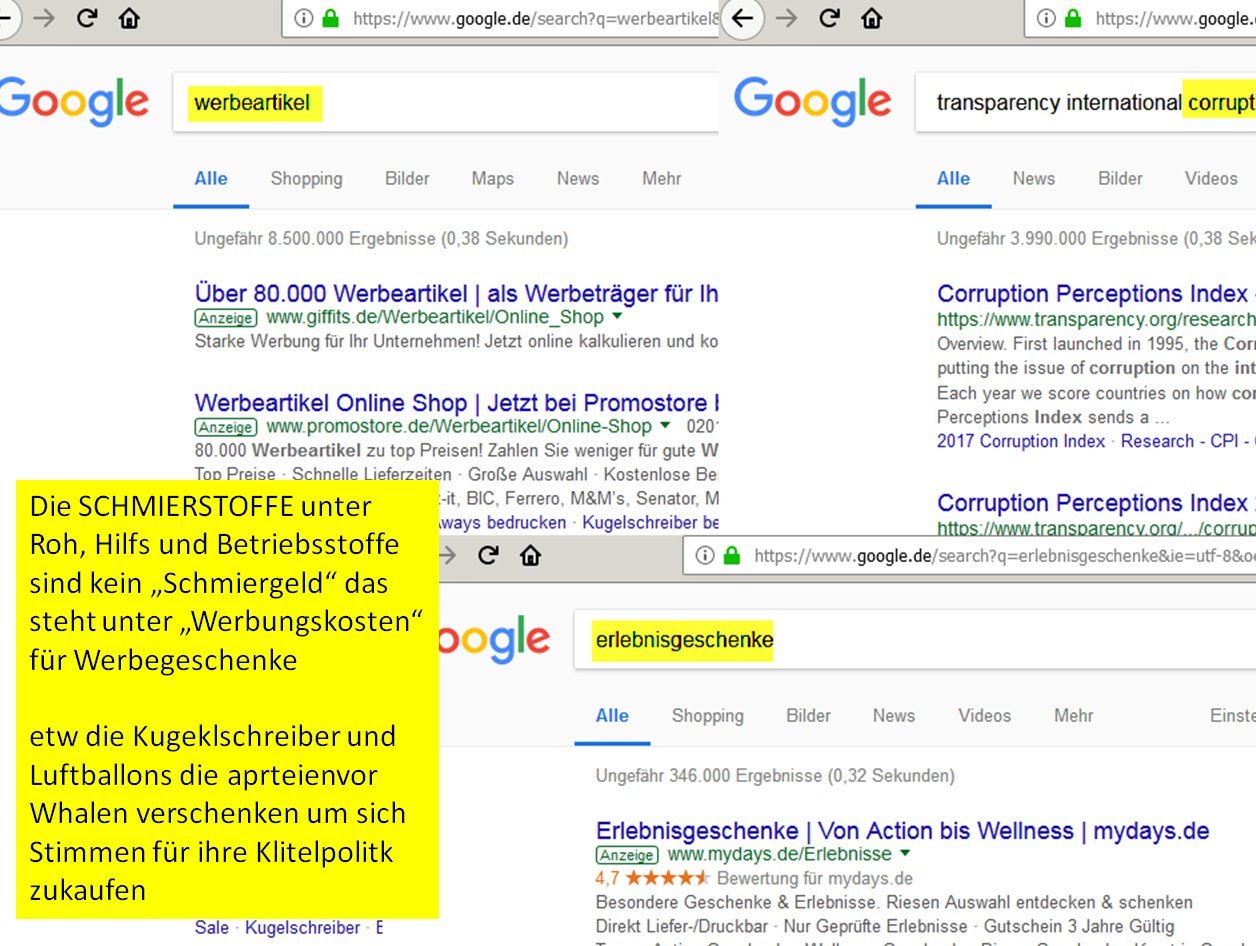Expand dropdown arrow beside www.giffits.de ad URL

pyautogui.click(x=617, y=316)
